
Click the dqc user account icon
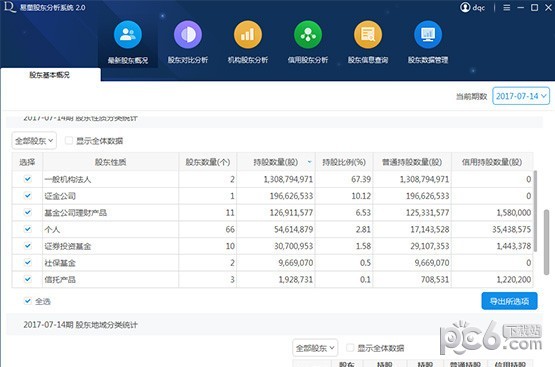point(465,7)
